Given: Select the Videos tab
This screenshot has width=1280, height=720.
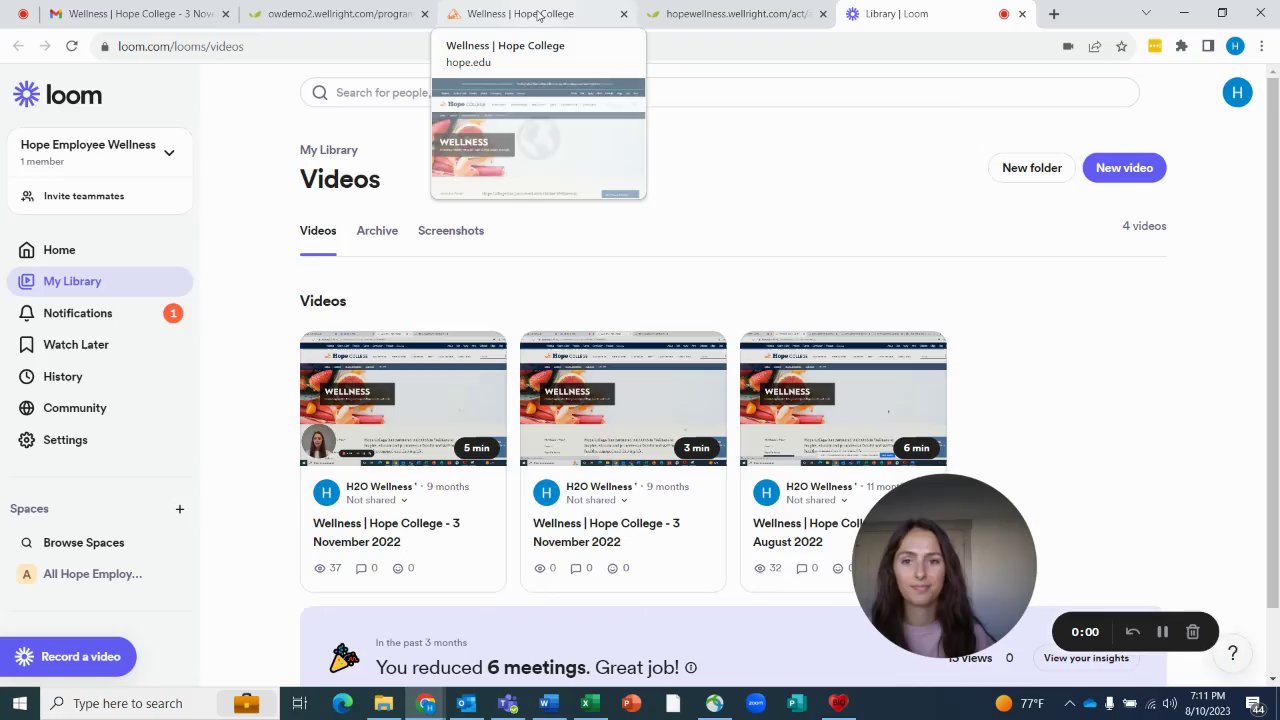Looking at the screenshot, I should pos(318,231).
